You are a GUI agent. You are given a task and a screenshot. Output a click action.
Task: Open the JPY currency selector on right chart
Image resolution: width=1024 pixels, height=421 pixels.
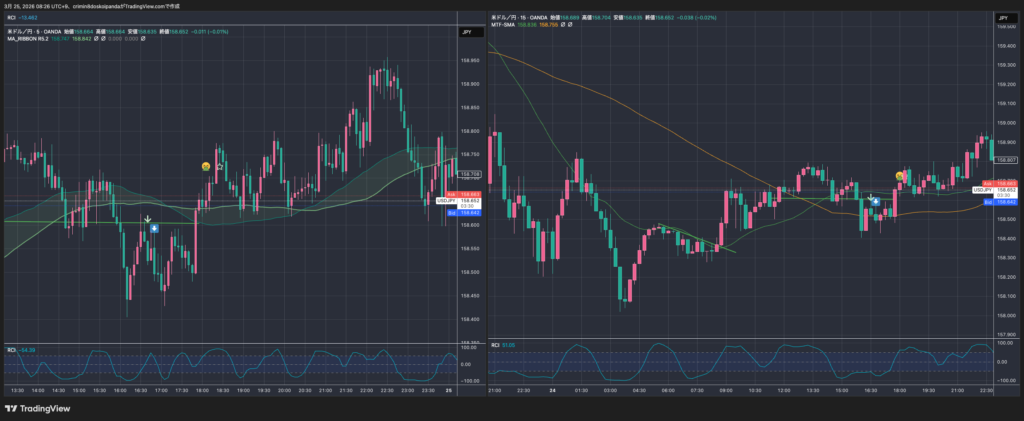point(1002,18)
